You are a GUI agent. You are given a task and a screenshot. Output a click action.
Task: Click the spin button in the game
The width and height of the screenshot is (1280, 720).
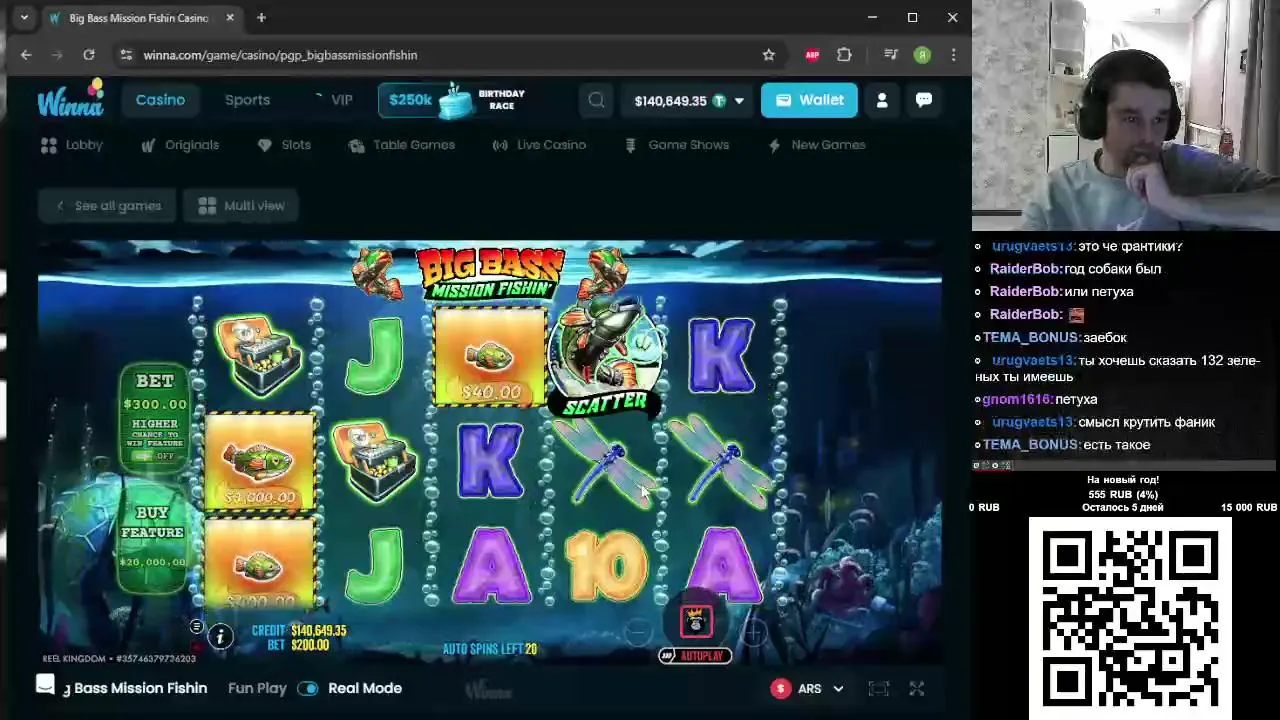pyautogui.click(x=696, y=621)
